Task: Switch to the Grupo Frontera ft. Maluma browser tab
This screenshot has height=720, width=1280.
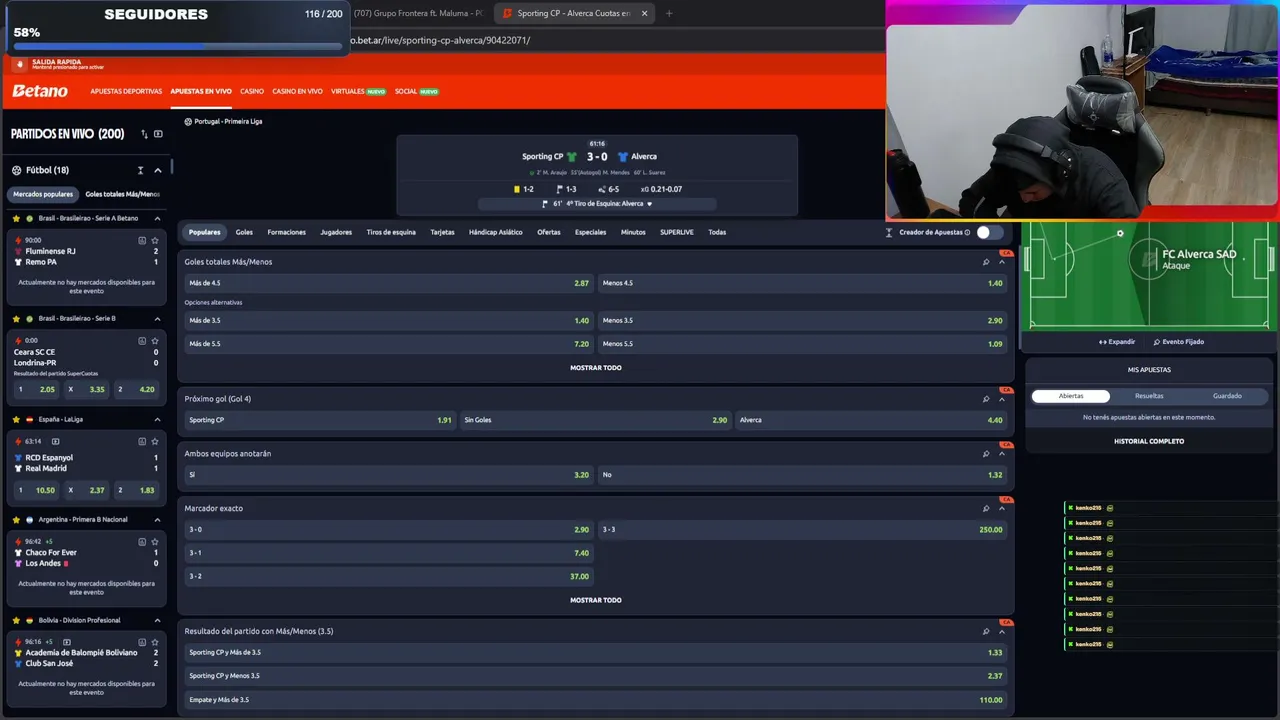Action: (x=418, y=14)
